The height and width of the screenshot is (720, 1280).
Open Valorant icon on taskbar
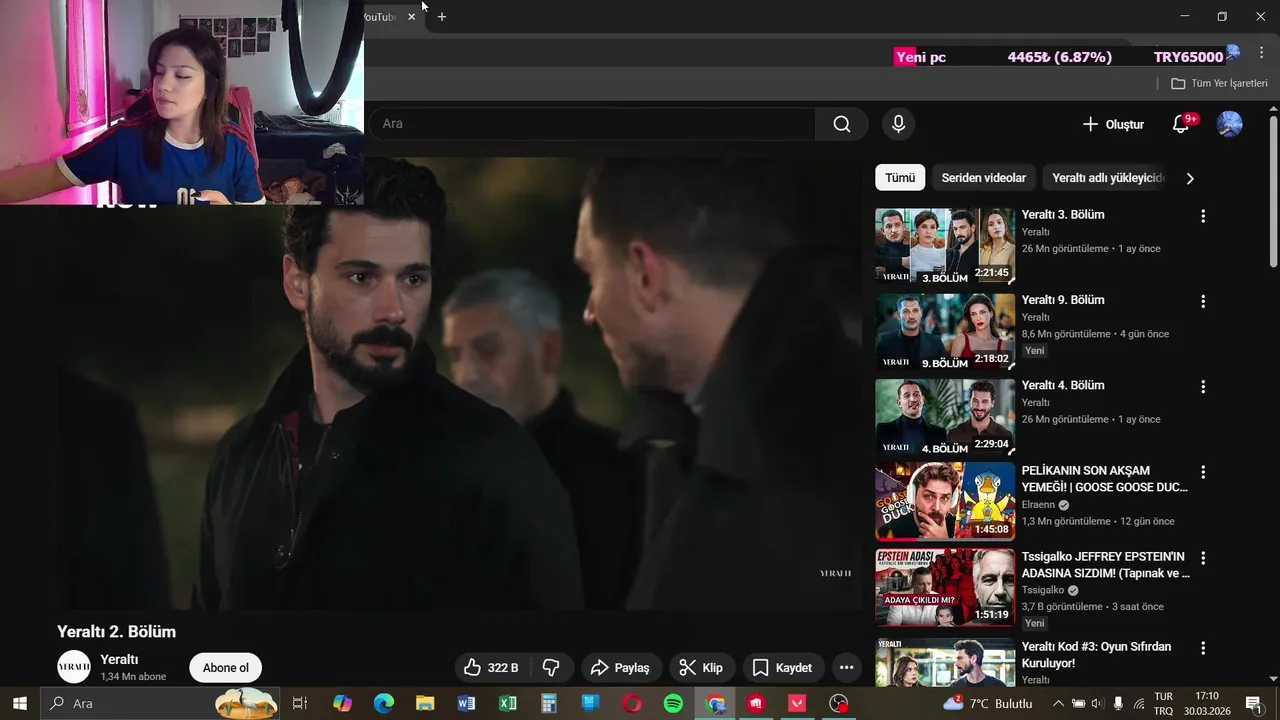pos(797,703)
